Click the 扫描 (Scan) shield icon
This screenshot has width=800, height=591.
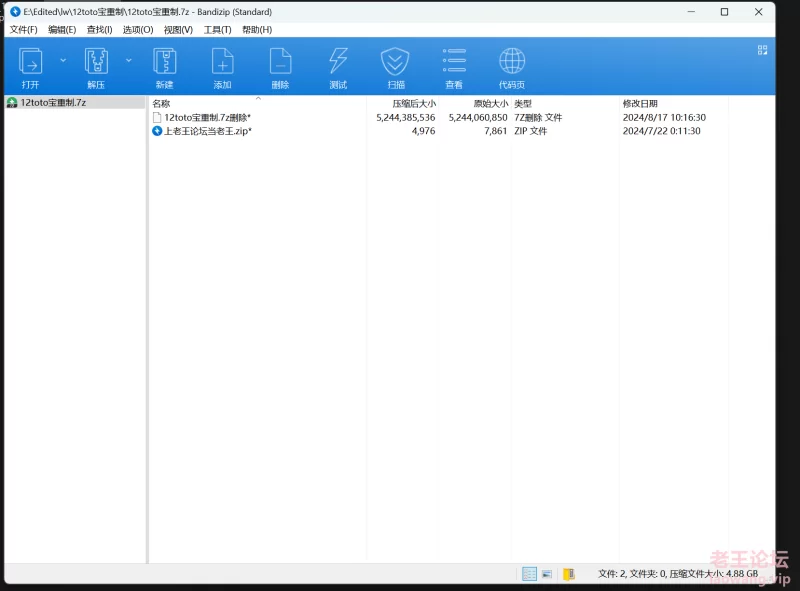pyautogui.click(x=395, y=61)
